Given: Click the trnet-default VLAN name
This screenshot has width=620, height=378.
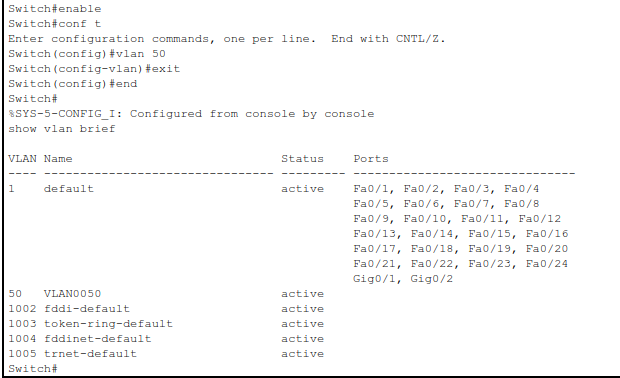Looking at the screenshot, I should [91, 354].
